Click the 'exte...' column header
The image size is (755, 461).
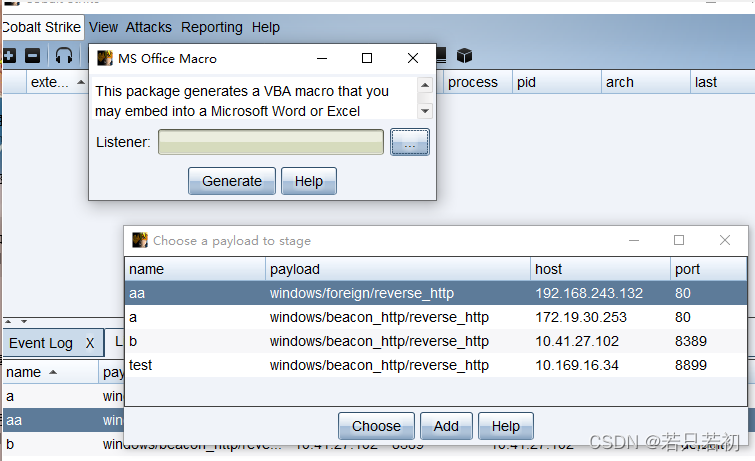click(57, 82)
